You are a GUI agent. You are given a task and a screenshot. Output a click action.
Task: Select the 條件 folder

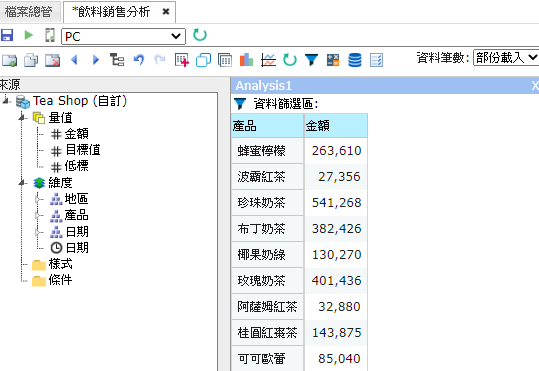[x=60, y=280]
